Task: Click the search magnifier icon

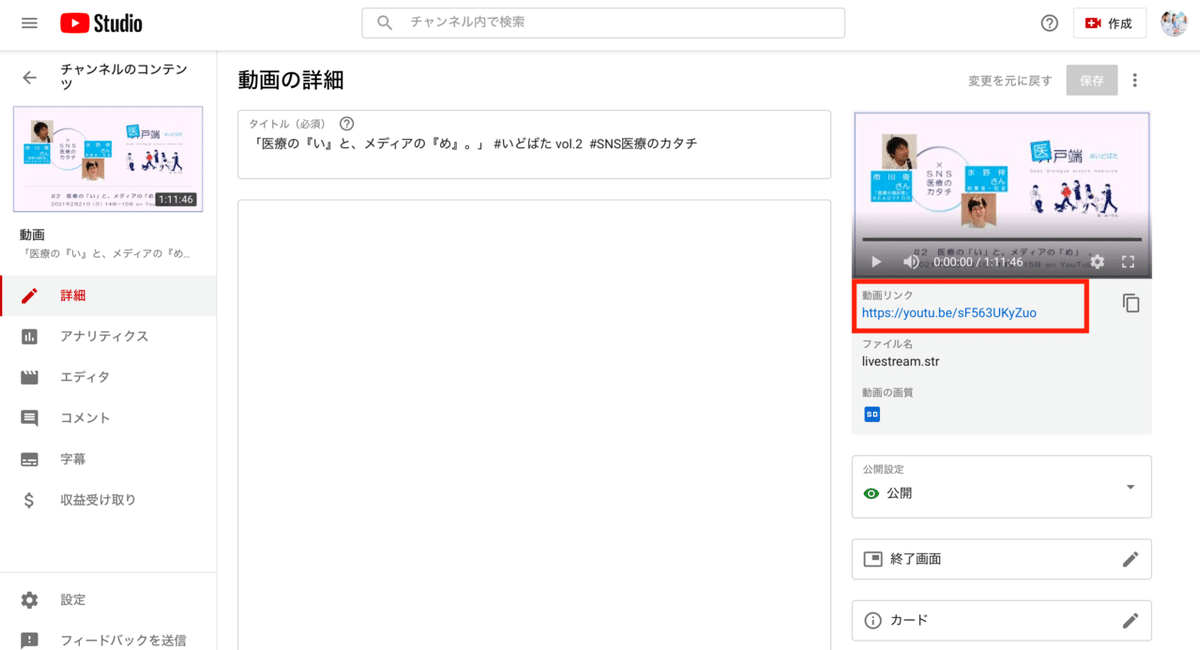Action: coord(384,23)
